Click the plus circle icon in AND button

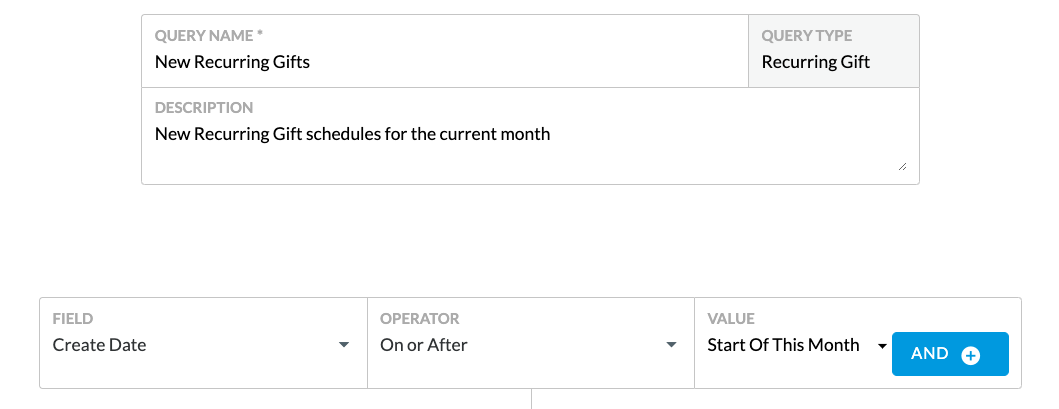coord(971,355)
